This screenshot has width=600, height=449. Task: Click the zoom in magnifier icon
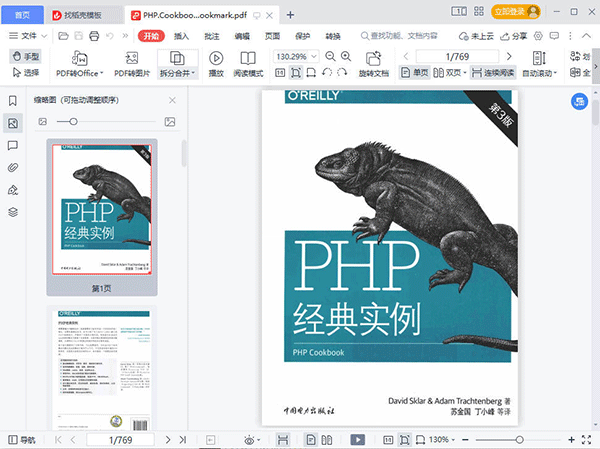pyautogui.click(x=346, y=57)
